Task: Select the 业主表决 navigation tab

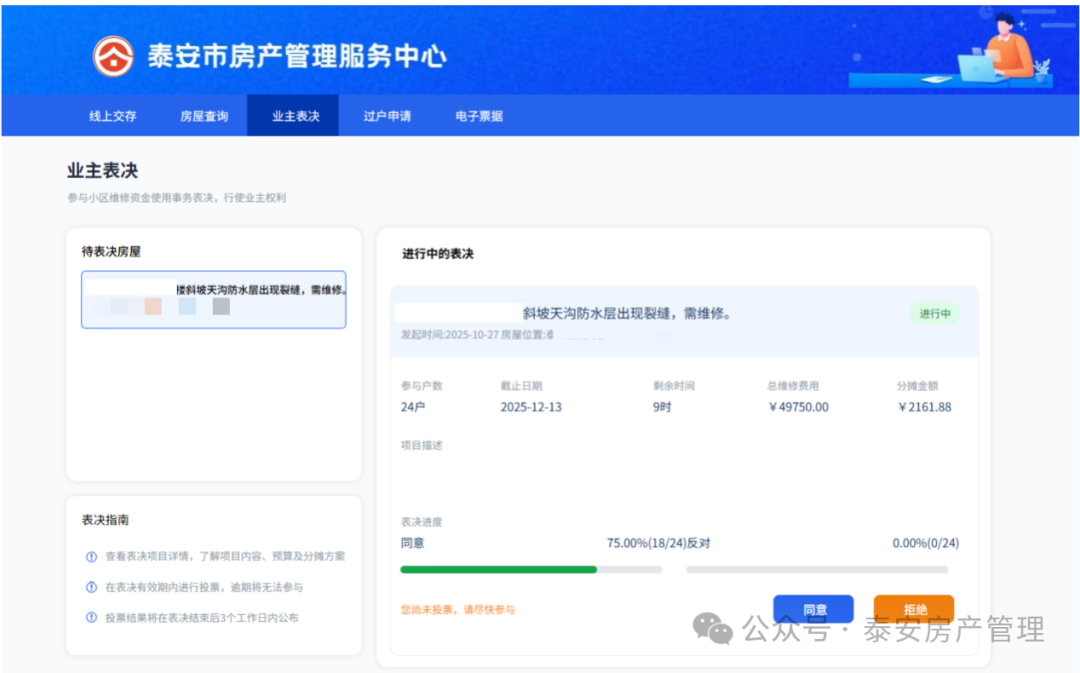Action: tap(295, 116)
